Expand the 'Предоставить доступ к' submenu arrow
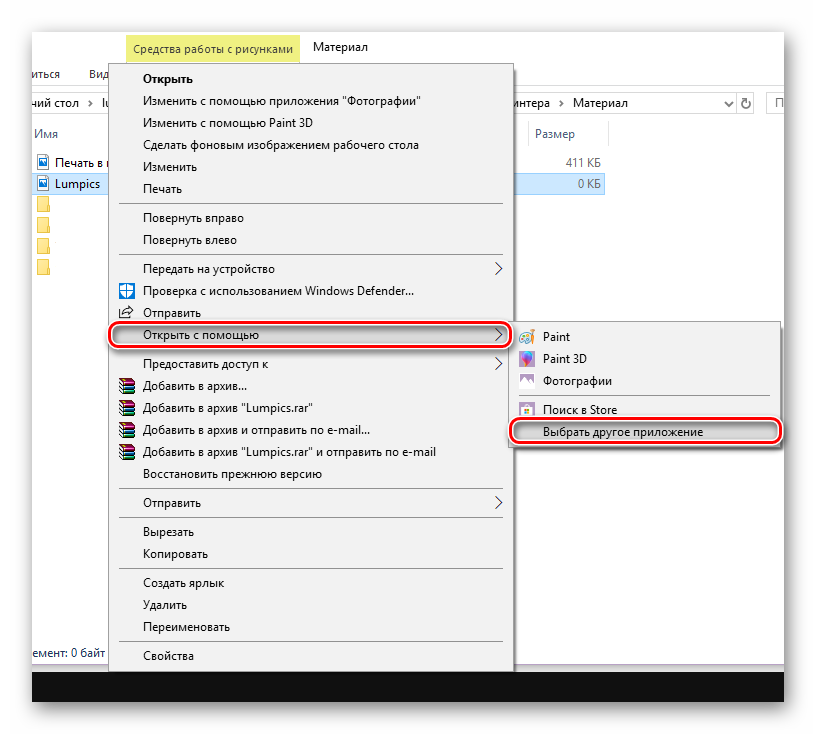This screenshot has height=734, width=816. [x=499, y=364]
